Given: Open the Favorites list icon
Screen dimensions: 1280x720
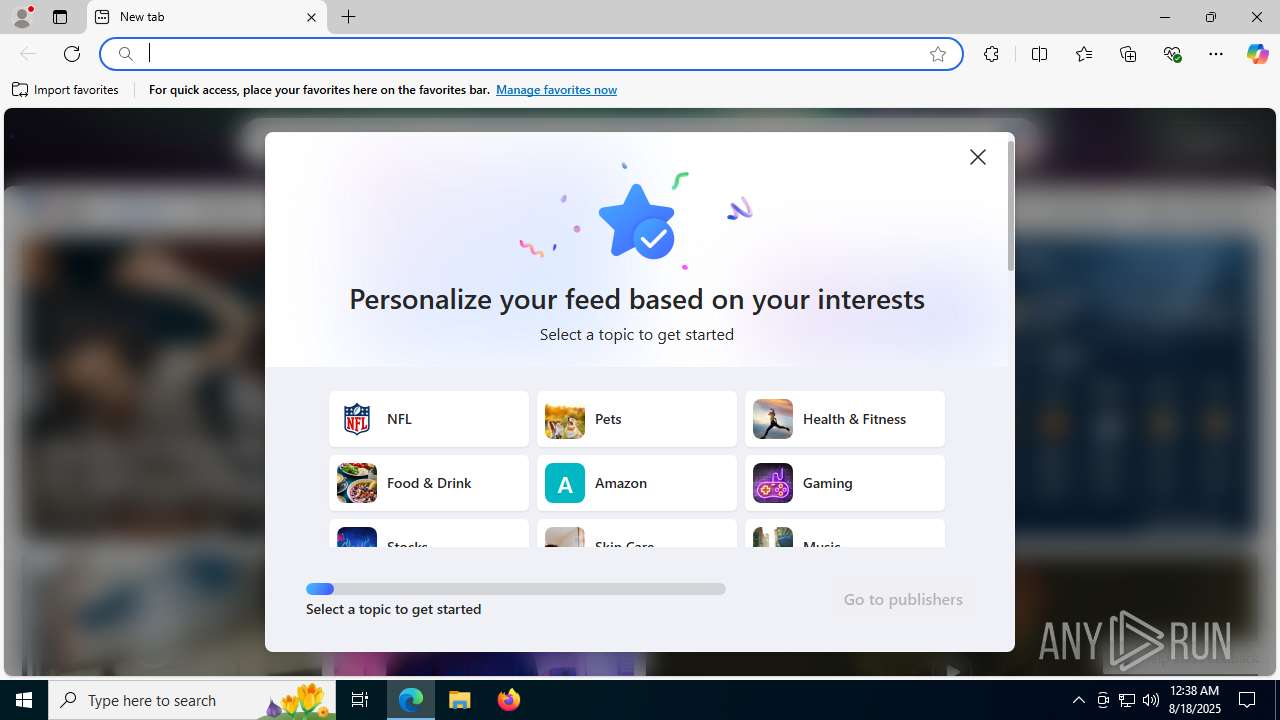Looking at the screenshot, I should pos(1084,54).
